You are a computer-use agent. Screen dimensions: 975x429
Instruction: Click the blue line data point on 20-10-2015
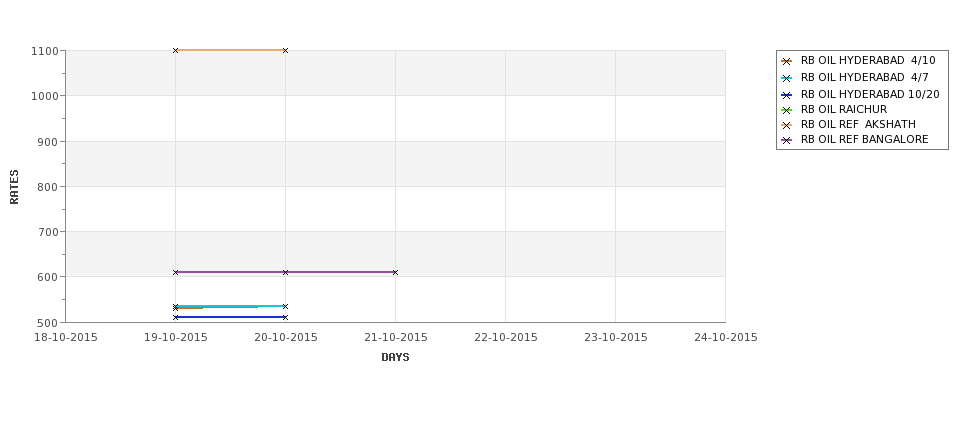pos(285,317)
